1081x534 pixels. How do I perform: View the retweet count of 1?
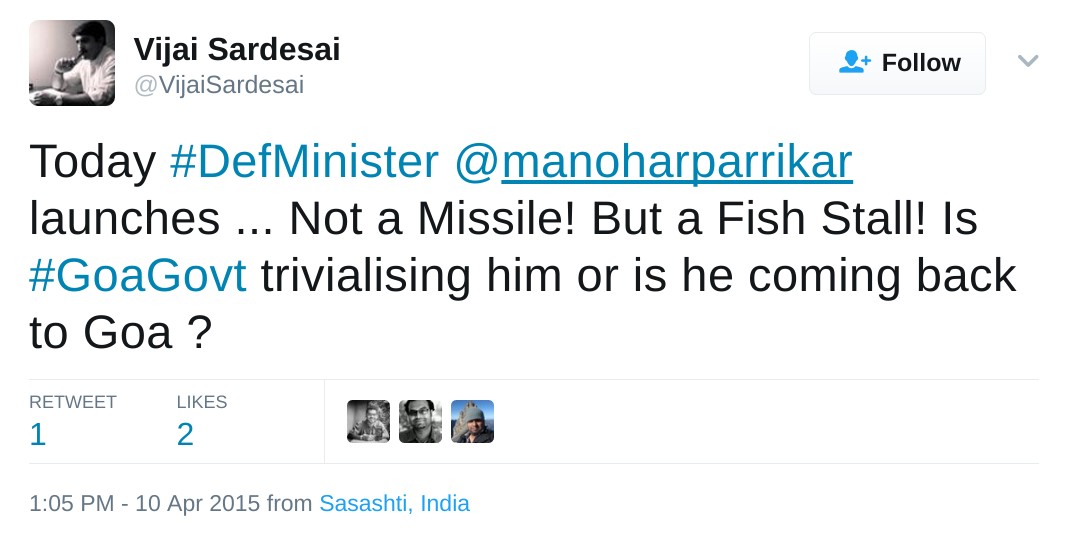(x=38, y=435)
